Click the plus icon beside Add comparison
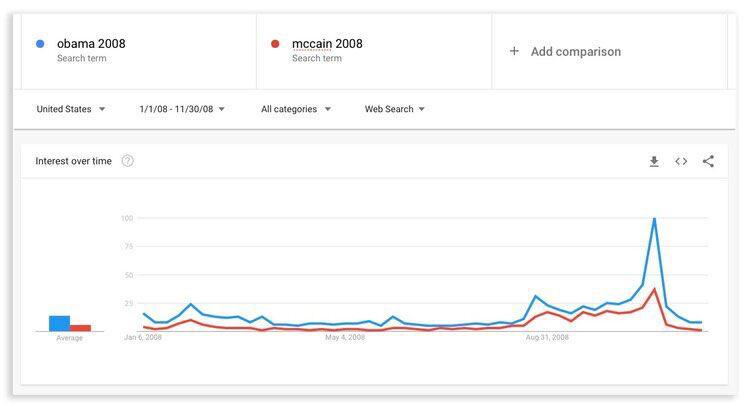The width and height of the screenshot is (750, 409). 514,51
